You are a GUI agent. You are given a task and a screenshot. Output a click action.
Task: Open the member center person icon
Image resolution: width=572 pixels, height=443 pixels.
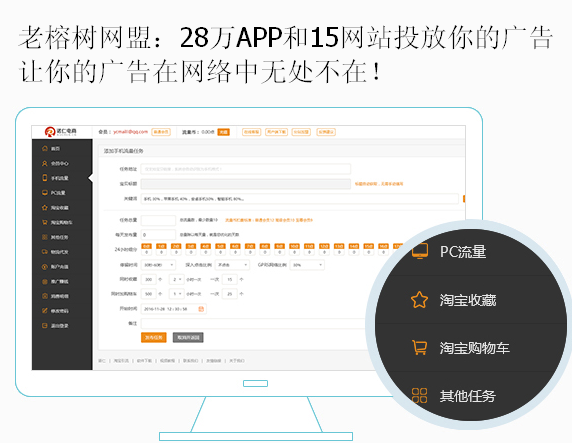coord(45,163)
